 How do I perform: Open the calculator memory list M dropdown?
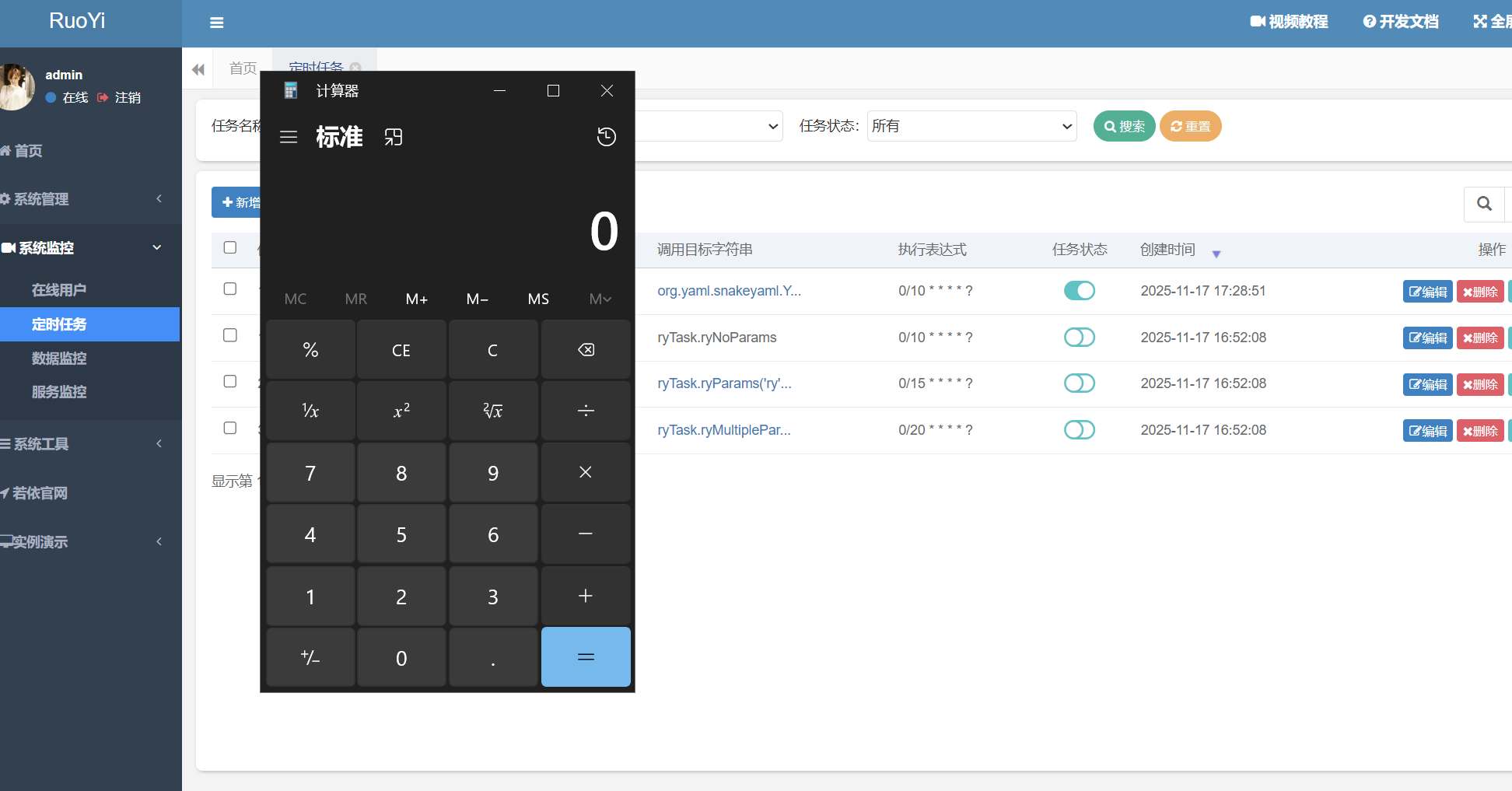coord(600,299)
